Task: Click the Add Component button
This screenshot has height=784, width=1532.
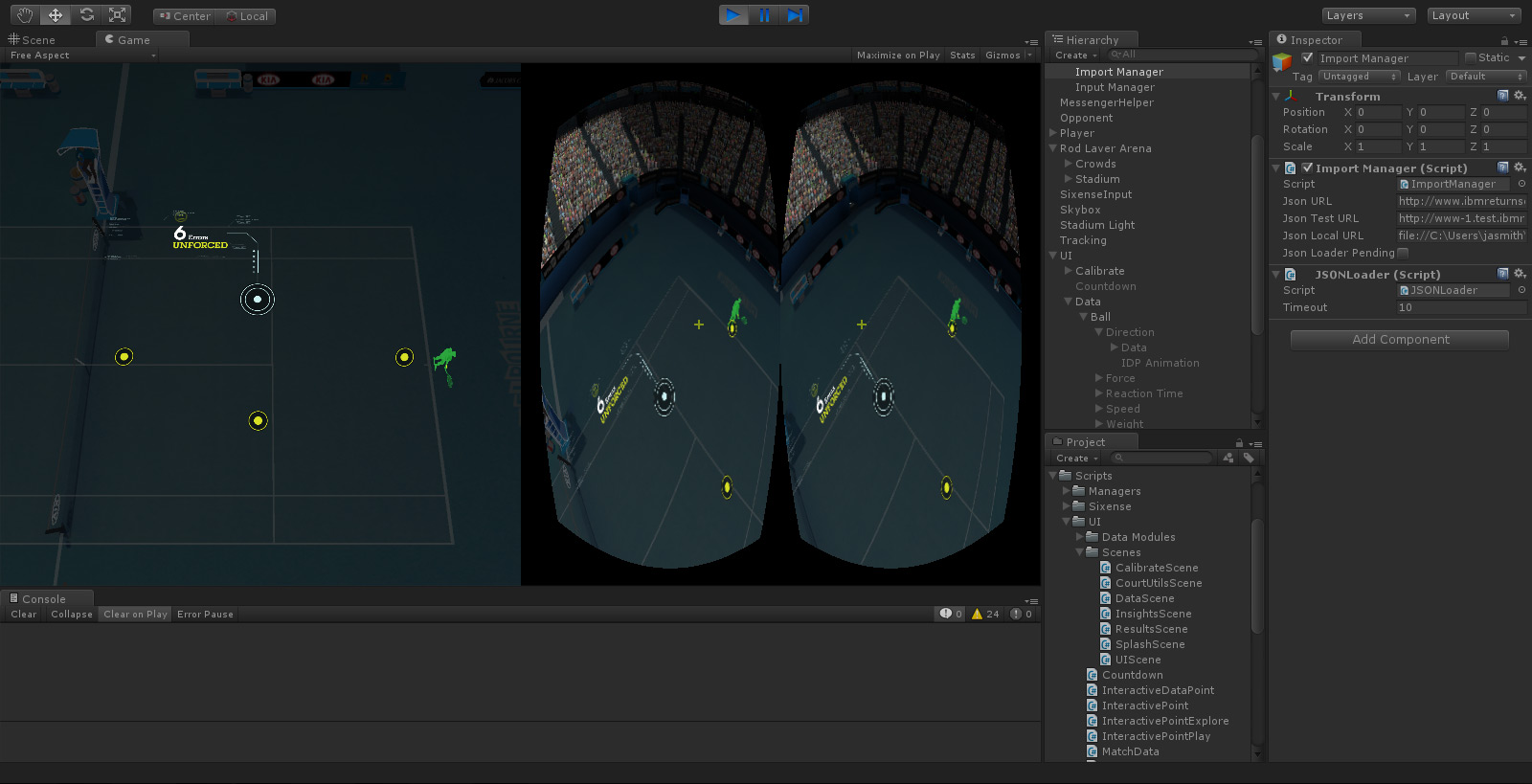Action: tap(1400, 340)
